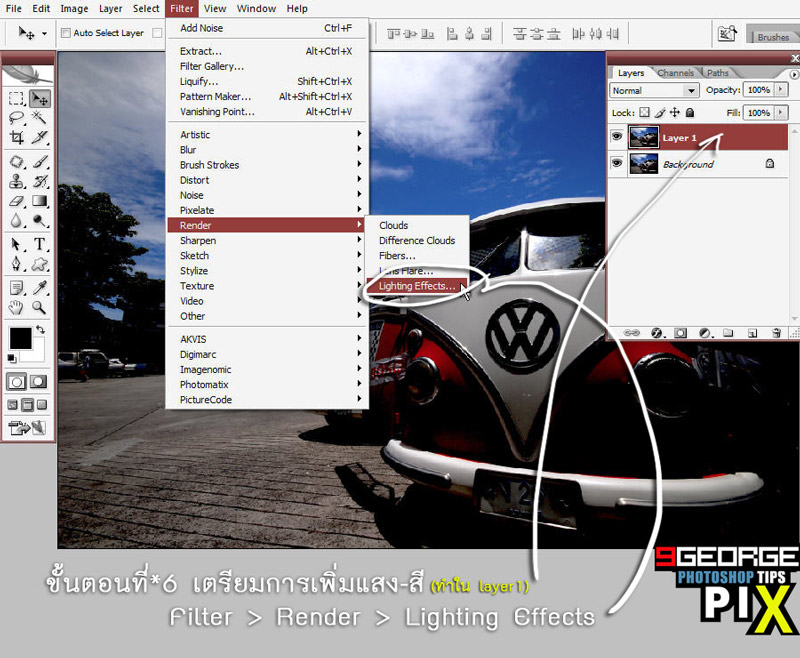Image resolution: width=800 pixels, height=658 pixels.
Task: Select the History Brush tool
Action: tap(39, 182)
